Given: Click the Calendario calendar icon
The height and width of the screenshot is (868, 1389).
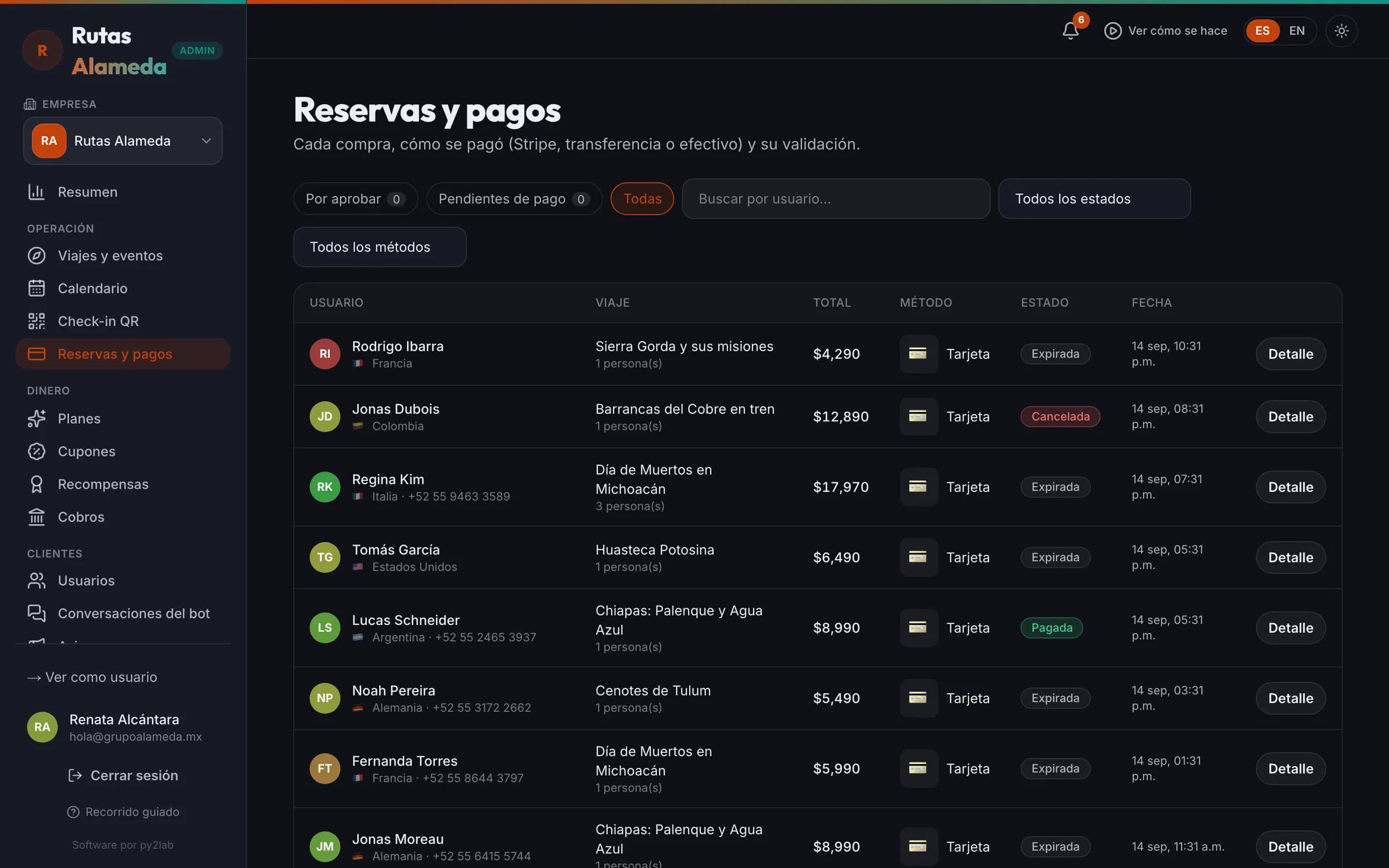Looking at the screenshot, I should 36,288.
